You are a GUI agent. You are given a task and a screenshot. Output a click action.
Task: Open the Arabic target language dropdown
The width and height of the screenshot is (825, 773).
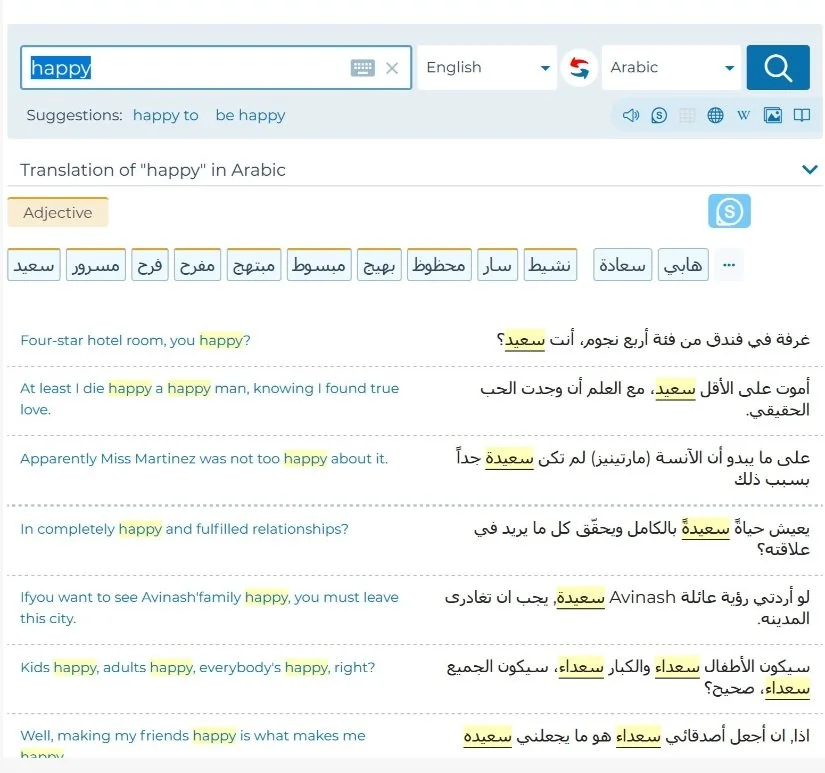click(671, 68)
